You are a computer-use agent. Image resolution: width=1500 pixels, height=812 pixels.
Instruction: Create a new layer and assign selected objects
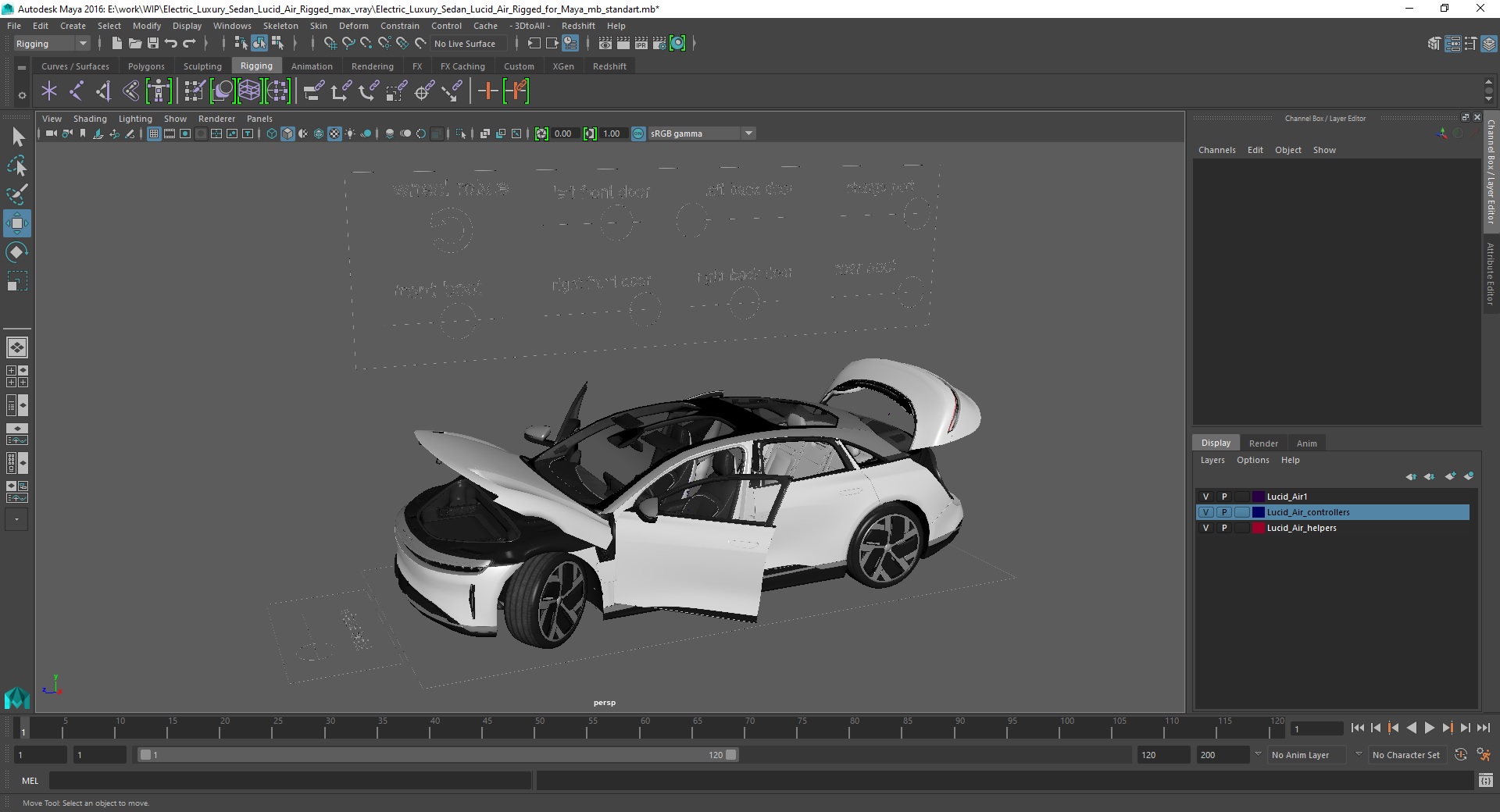1469,476
